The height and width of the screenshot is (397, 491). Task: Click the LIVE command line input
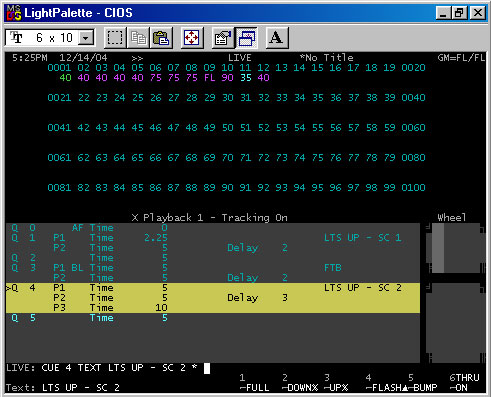108,368
